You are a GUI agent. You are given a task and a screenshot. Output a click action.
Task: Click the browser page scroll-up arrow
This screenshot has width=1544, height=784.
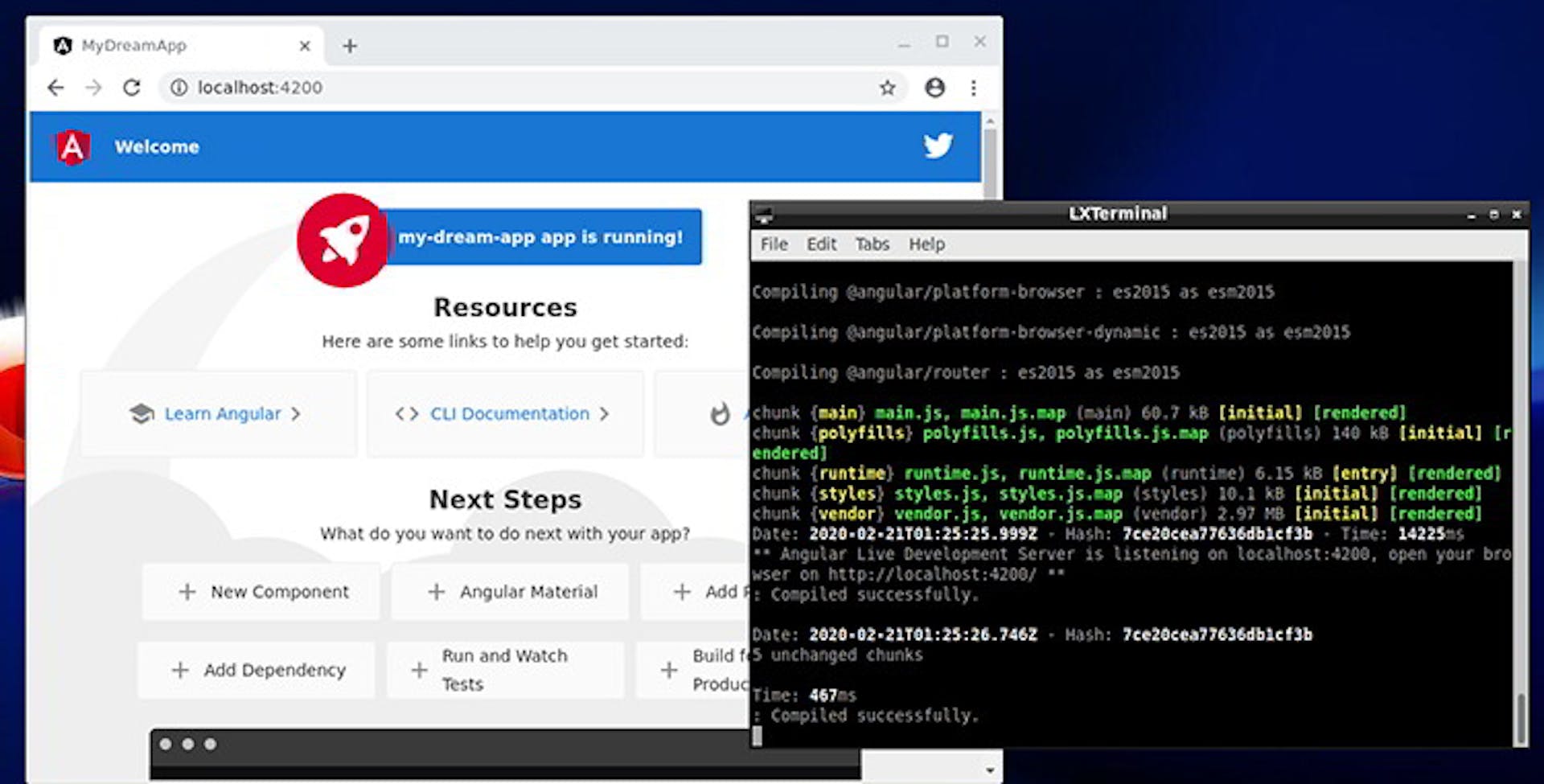point(990,121)
